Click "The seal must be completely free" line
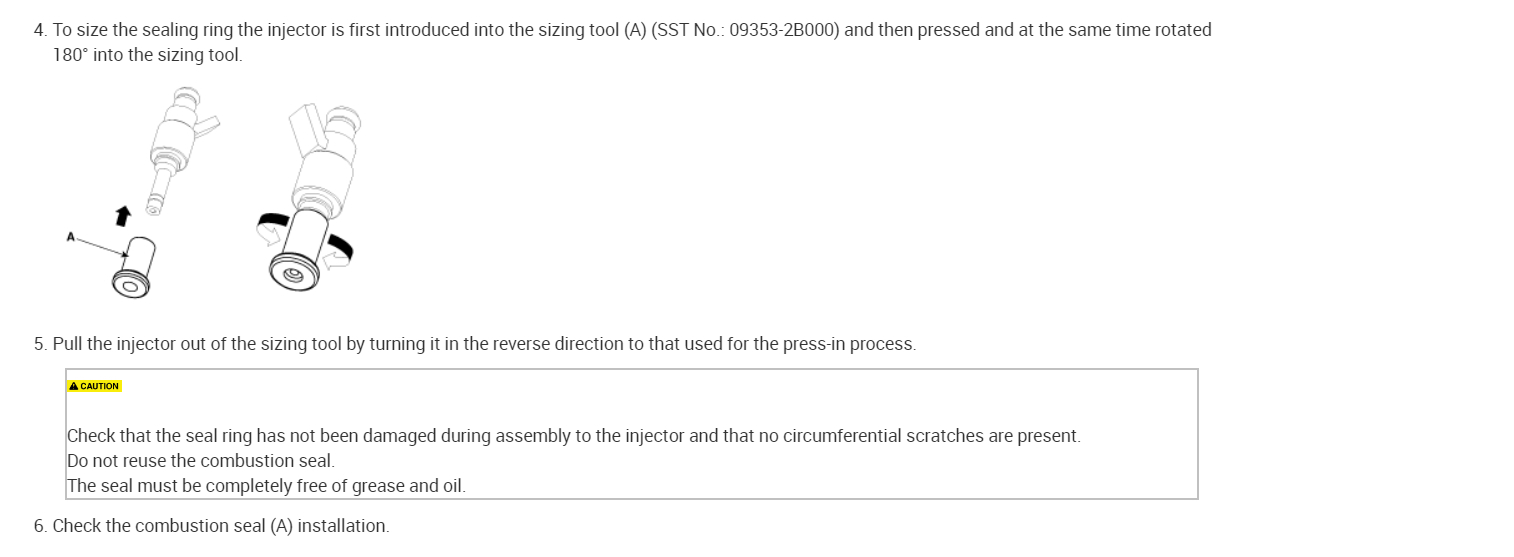Screen dimensions: 1514x557 point(266,486)
